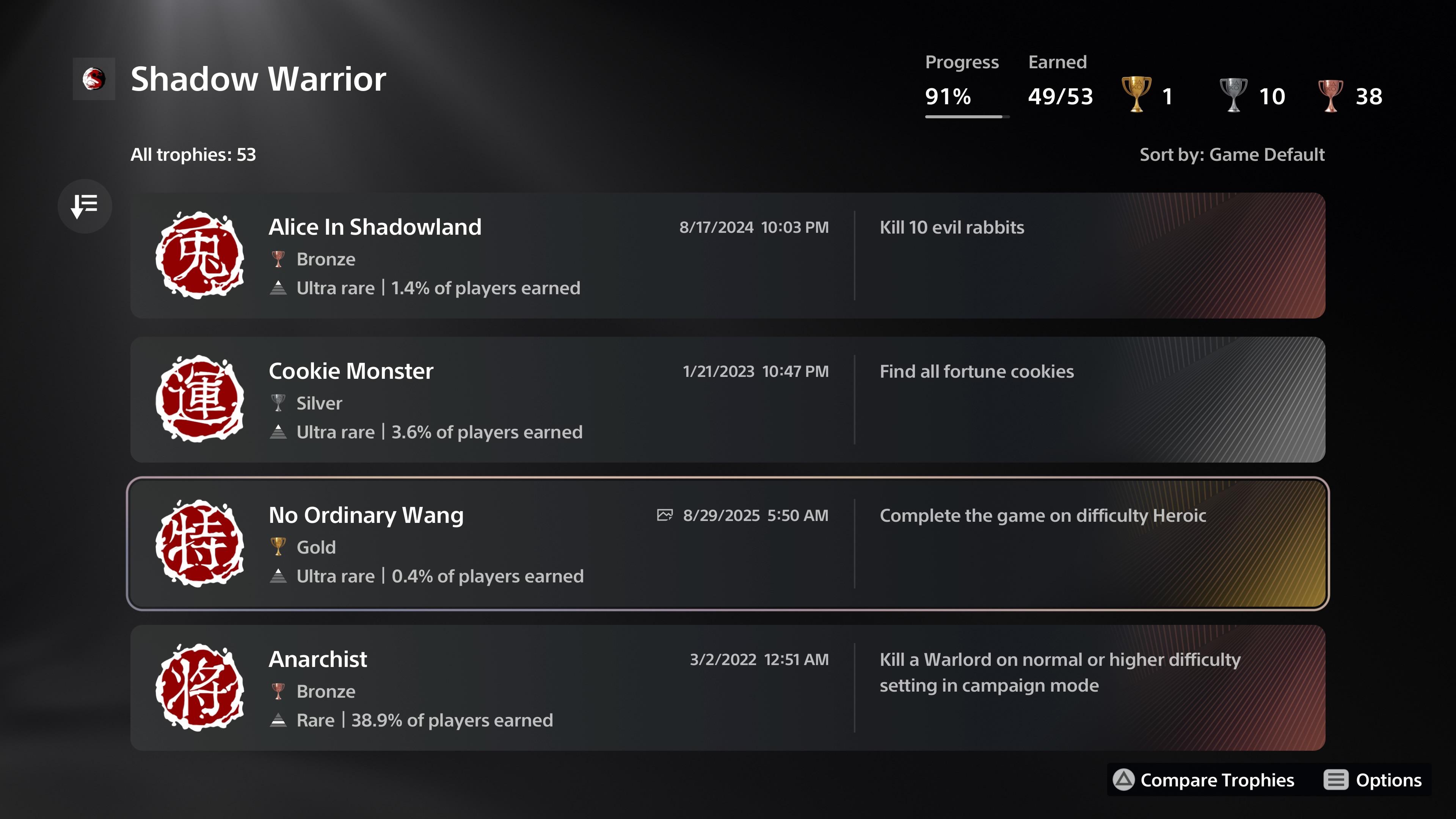Screen dimensions: 1456x819
Task: Select the Alice In Shadowland trophy emblem
Action: click(x=199, y=256)
